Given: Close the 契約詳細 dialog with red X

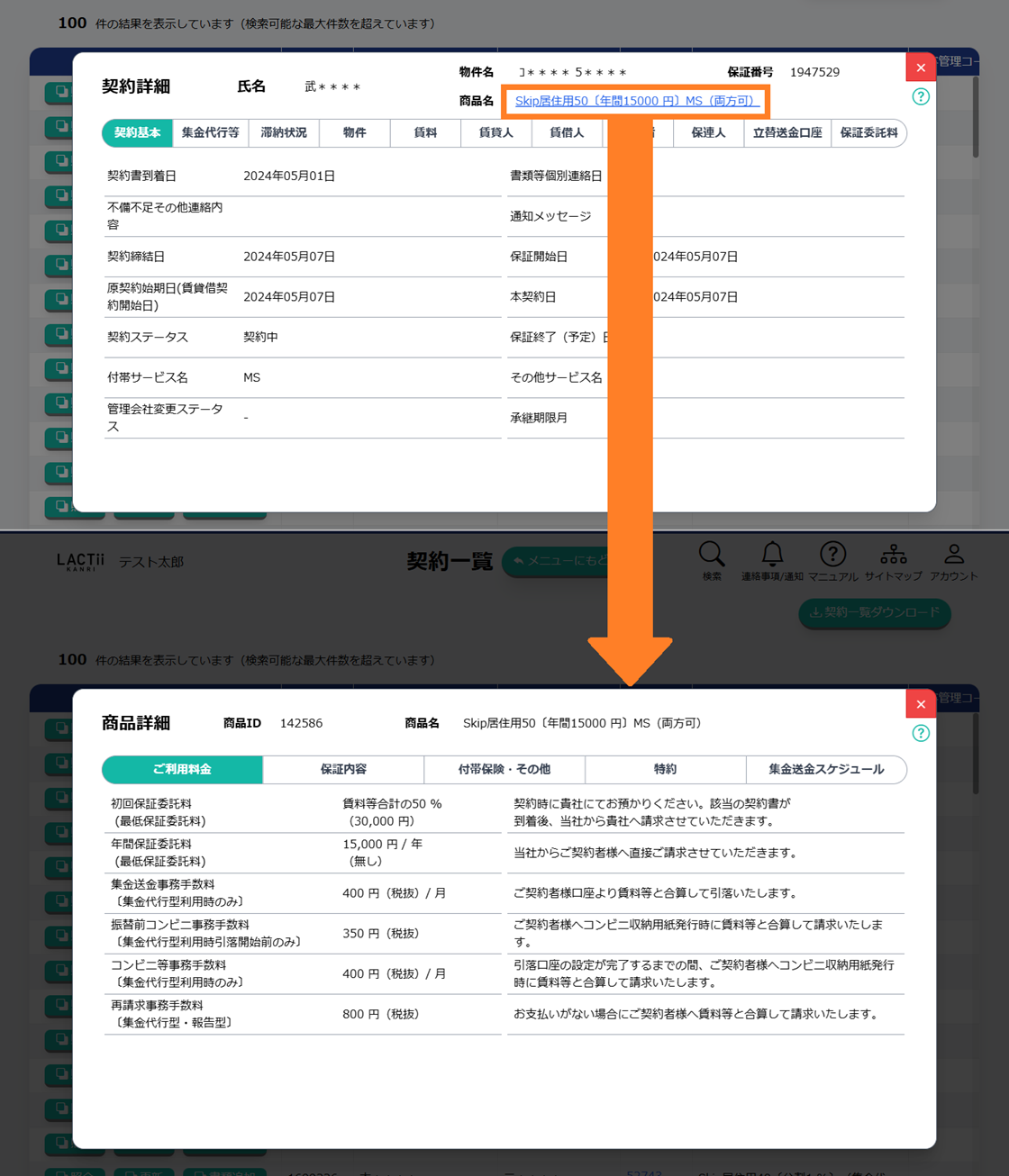Looking at the screenshot, I should [921, 68].
